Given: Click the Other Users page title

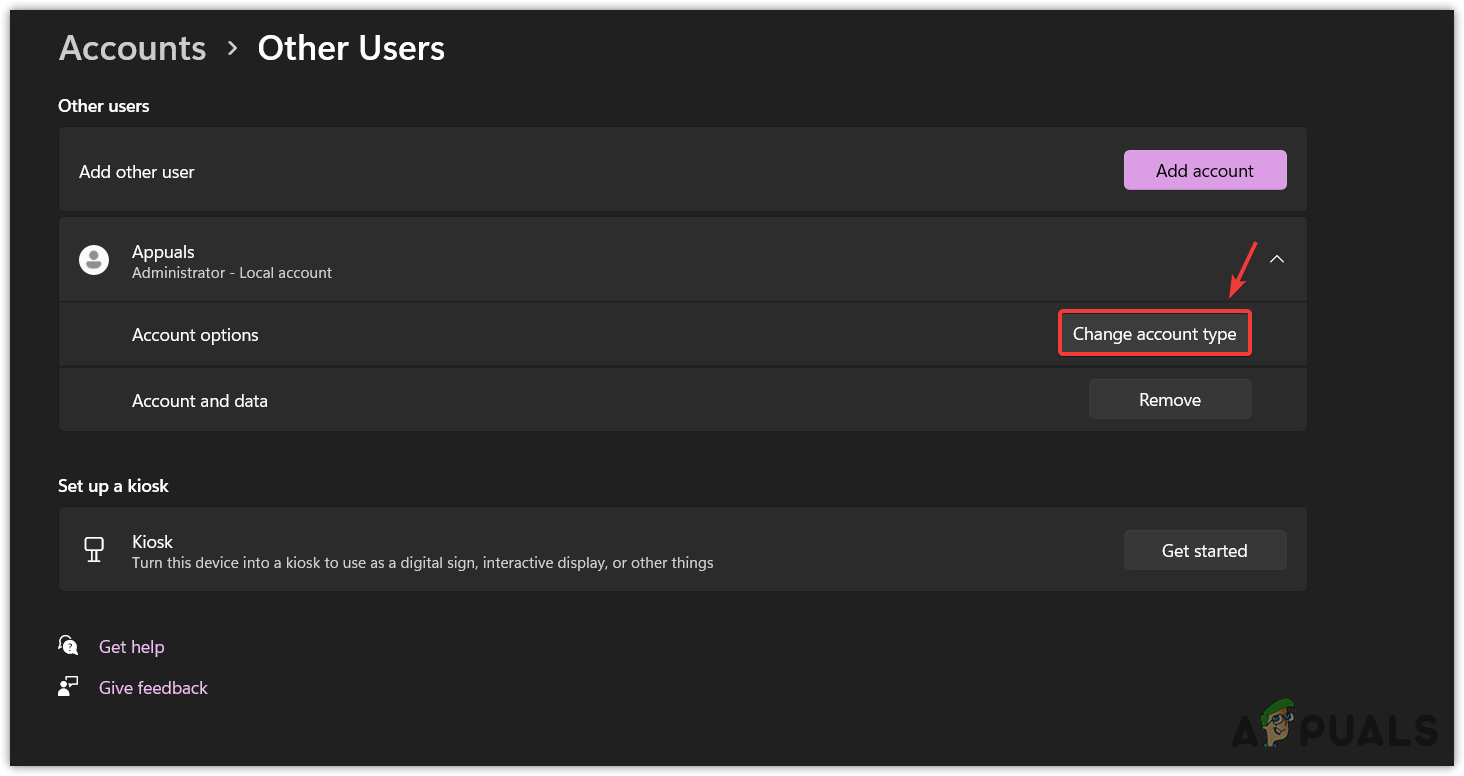Looking at the screenshot, I should point(351,48).
